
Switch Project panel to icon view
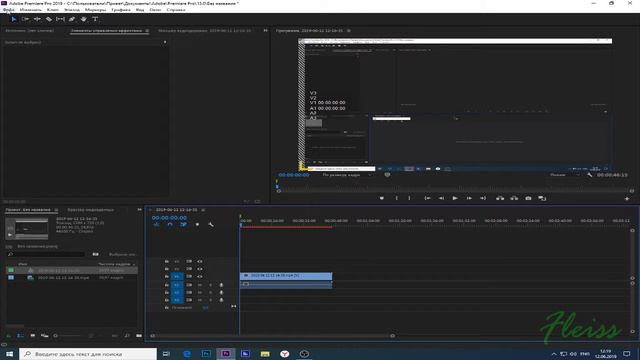coord(33,336)
